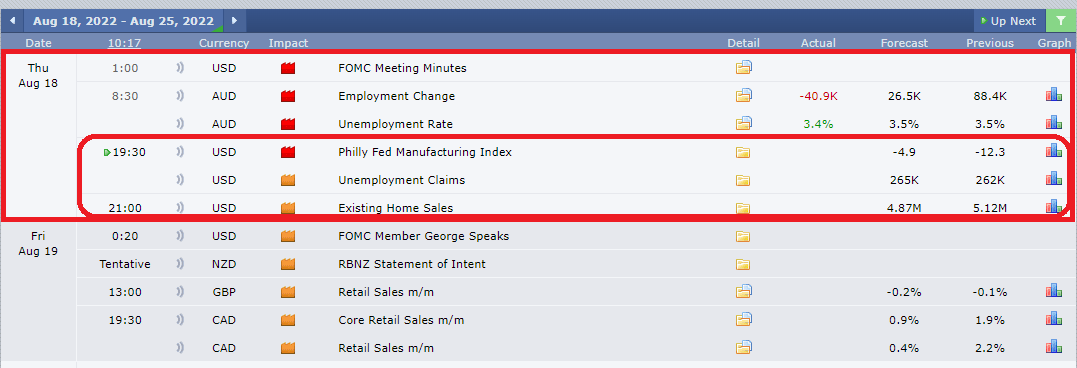
Task: Toggle sound alert for CAD Core Retail Sales
Action: pos(181,320)
